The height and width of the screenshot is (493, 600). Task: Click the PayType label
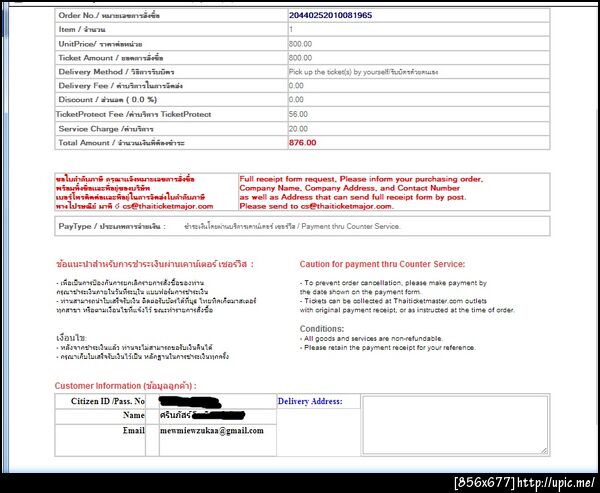tap(112, 226)
